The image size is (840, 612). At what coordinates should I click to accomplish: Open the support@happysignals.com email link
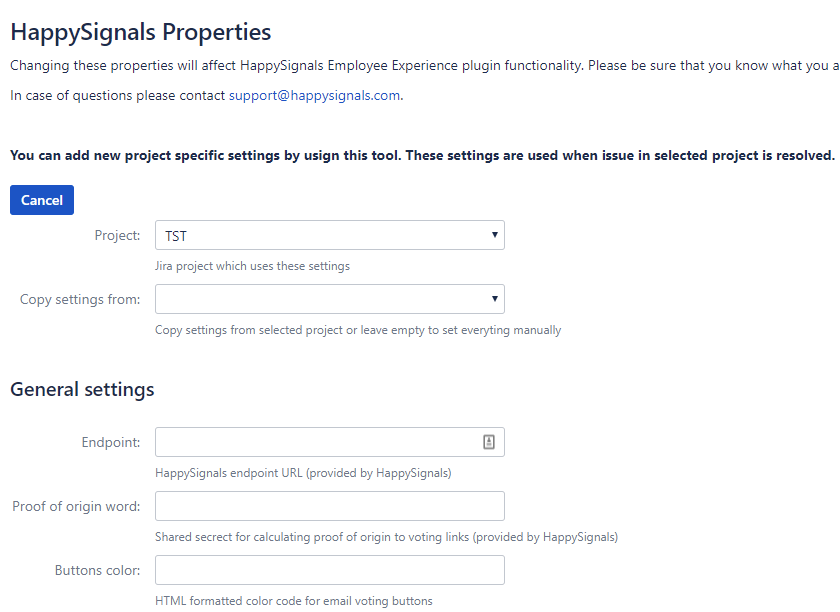314,95
